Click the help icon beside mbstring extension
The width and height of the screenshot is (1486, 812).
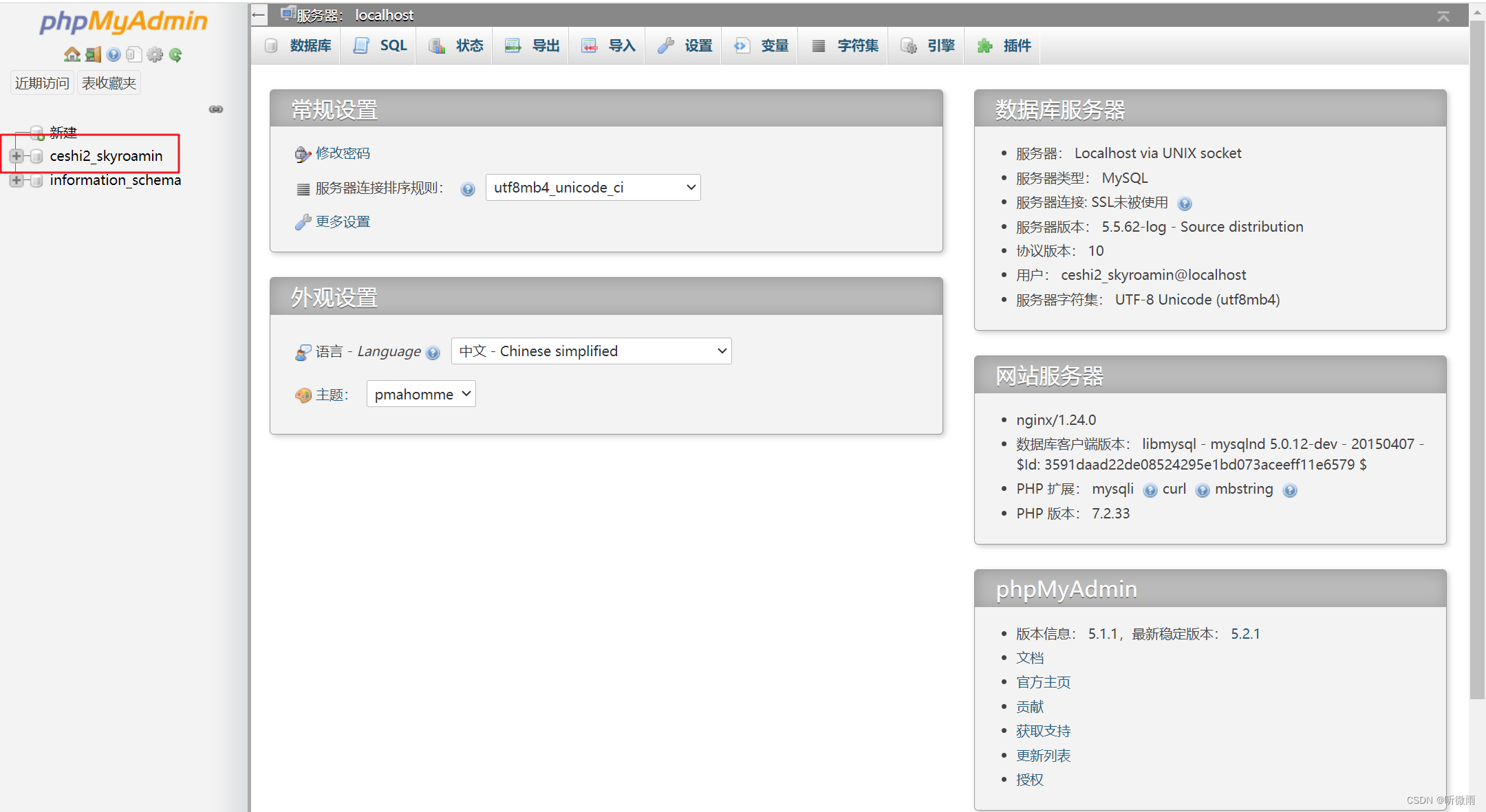tap(1290, 490)
